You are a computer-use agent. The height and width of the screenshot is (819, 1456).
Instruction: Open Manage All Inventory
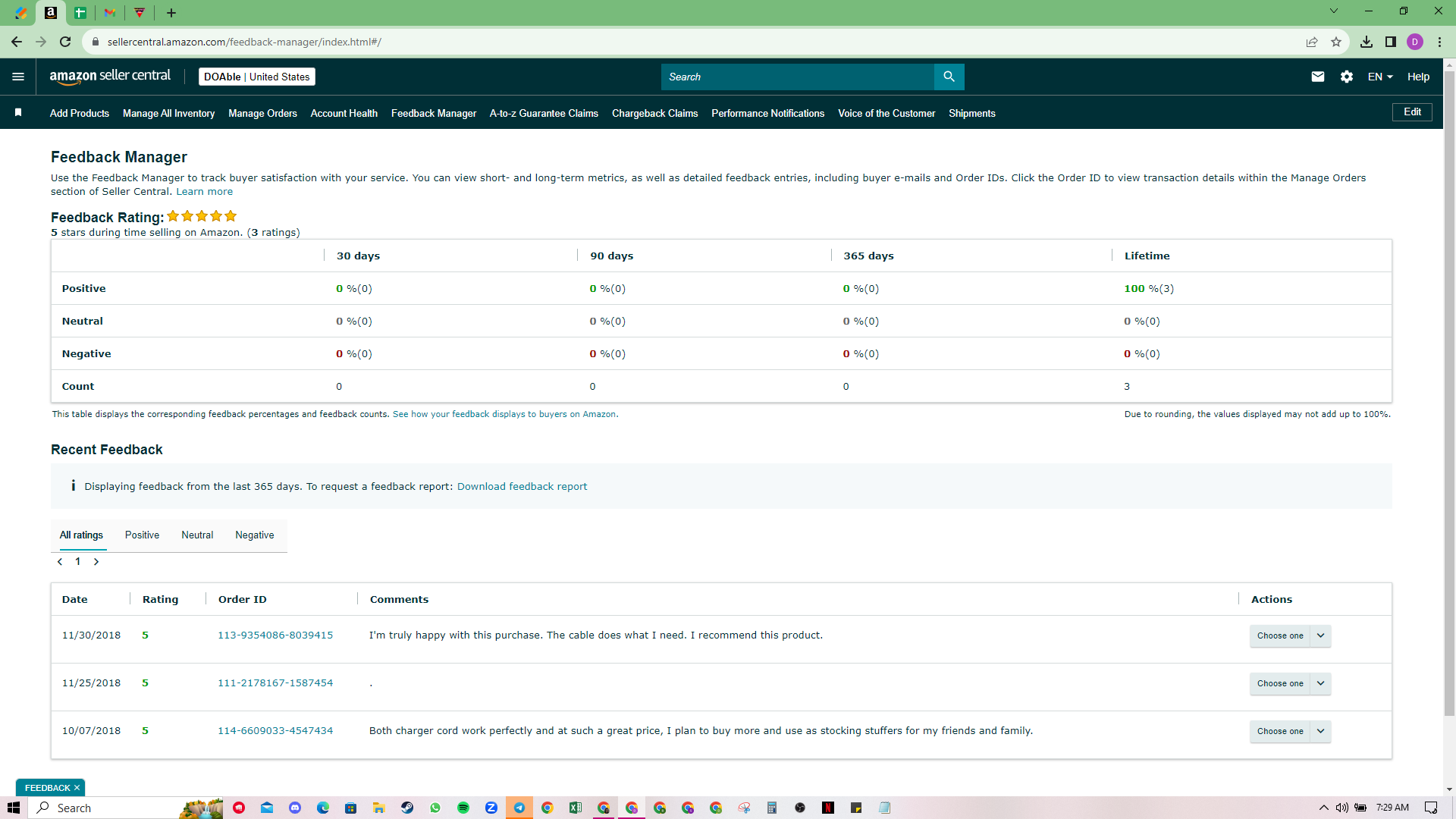click(x=168, y=113)
